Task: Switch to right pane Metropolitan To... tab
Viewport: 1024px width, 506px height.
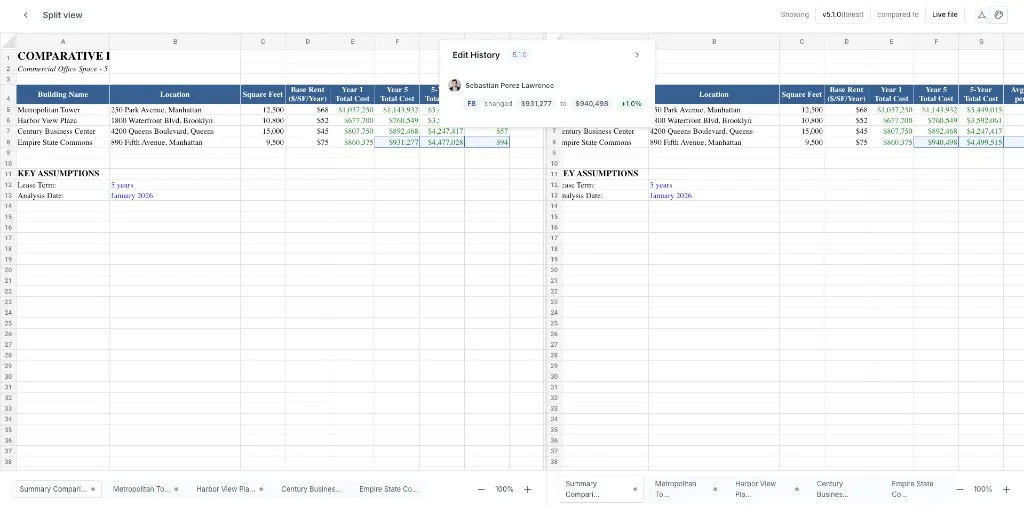Action: click(x=686, y=488)
